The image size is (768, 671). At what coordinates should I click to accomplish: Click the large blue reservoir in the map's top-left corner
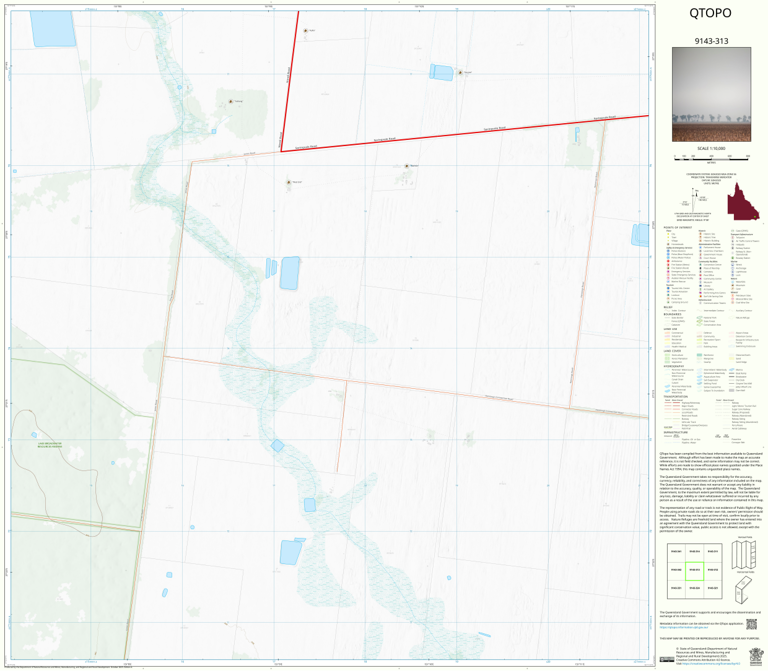53,28
